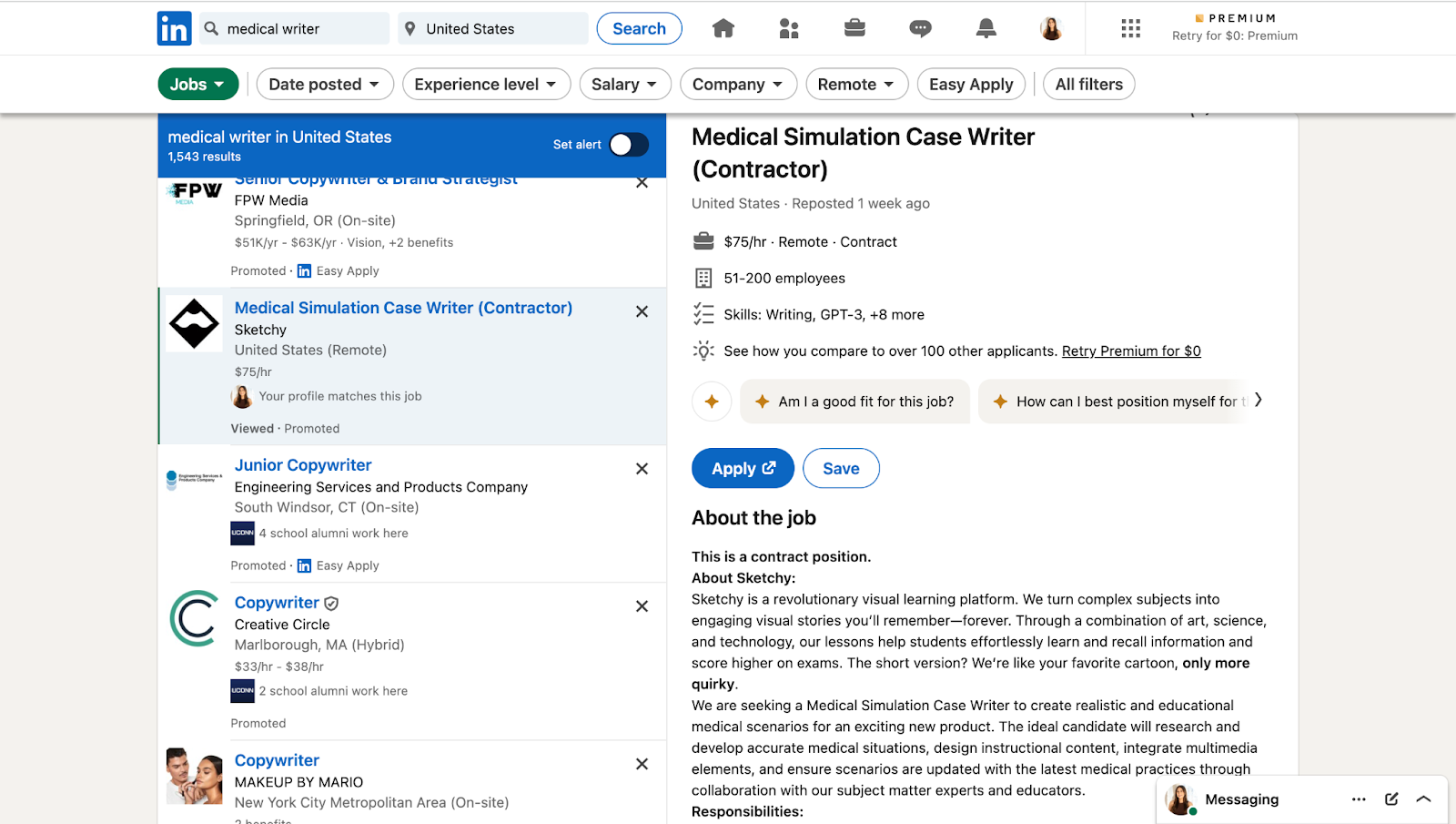Screen dimensions: 1456x824
Task: Expand the Company filter
Action: 738,84
